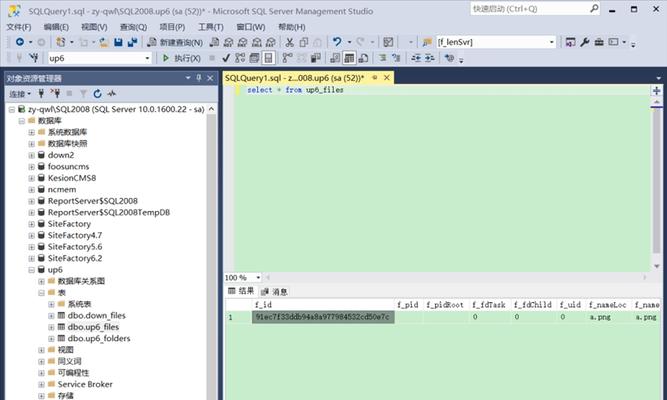
Task: Click the increase indent icon
Action: (430, 58)
